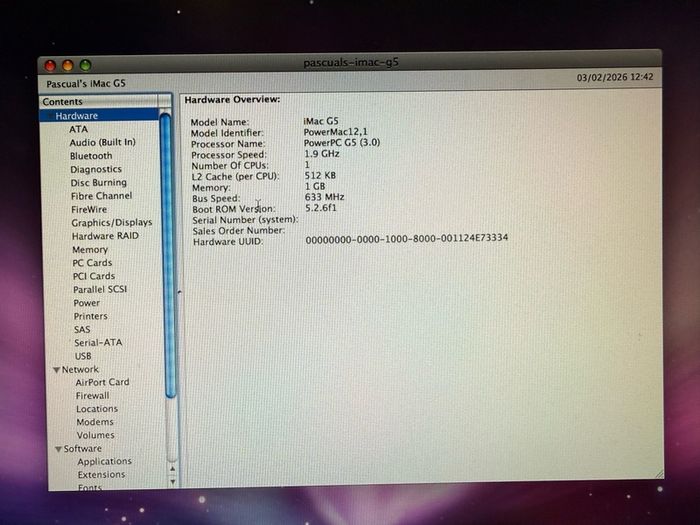Select Printers in the list
Screen dimensions: 700x525
point(91,316)
